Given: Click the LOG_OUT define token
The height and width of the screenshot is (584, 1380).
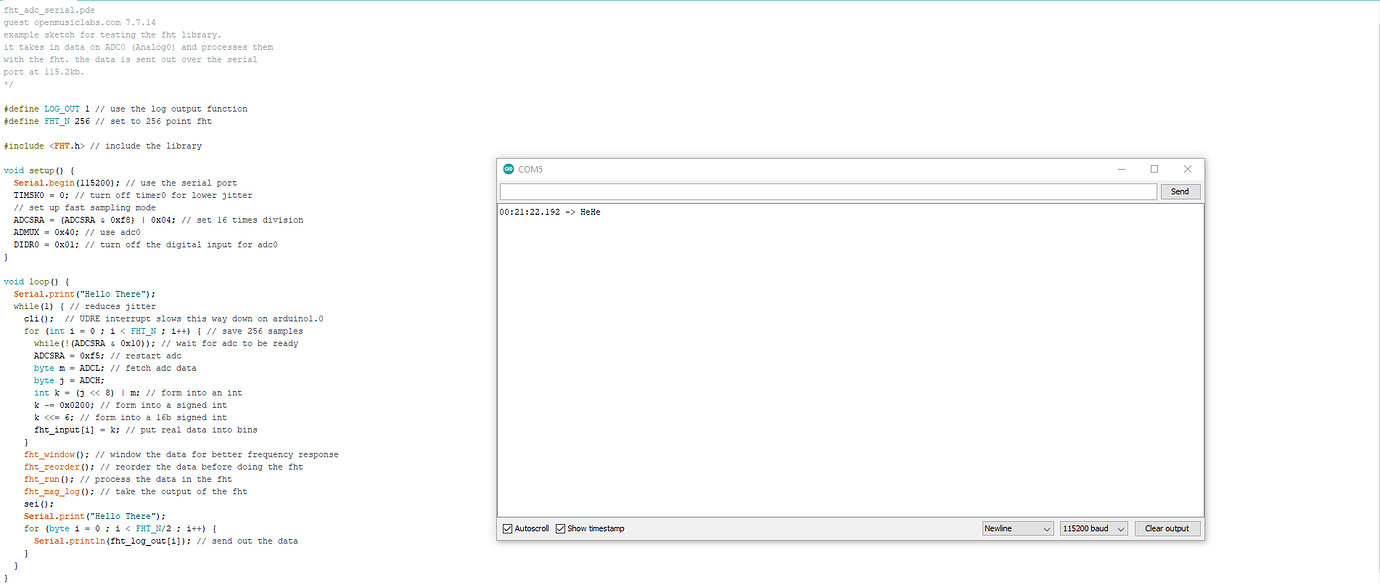Looking at the screenshot, I should (61, 108).
